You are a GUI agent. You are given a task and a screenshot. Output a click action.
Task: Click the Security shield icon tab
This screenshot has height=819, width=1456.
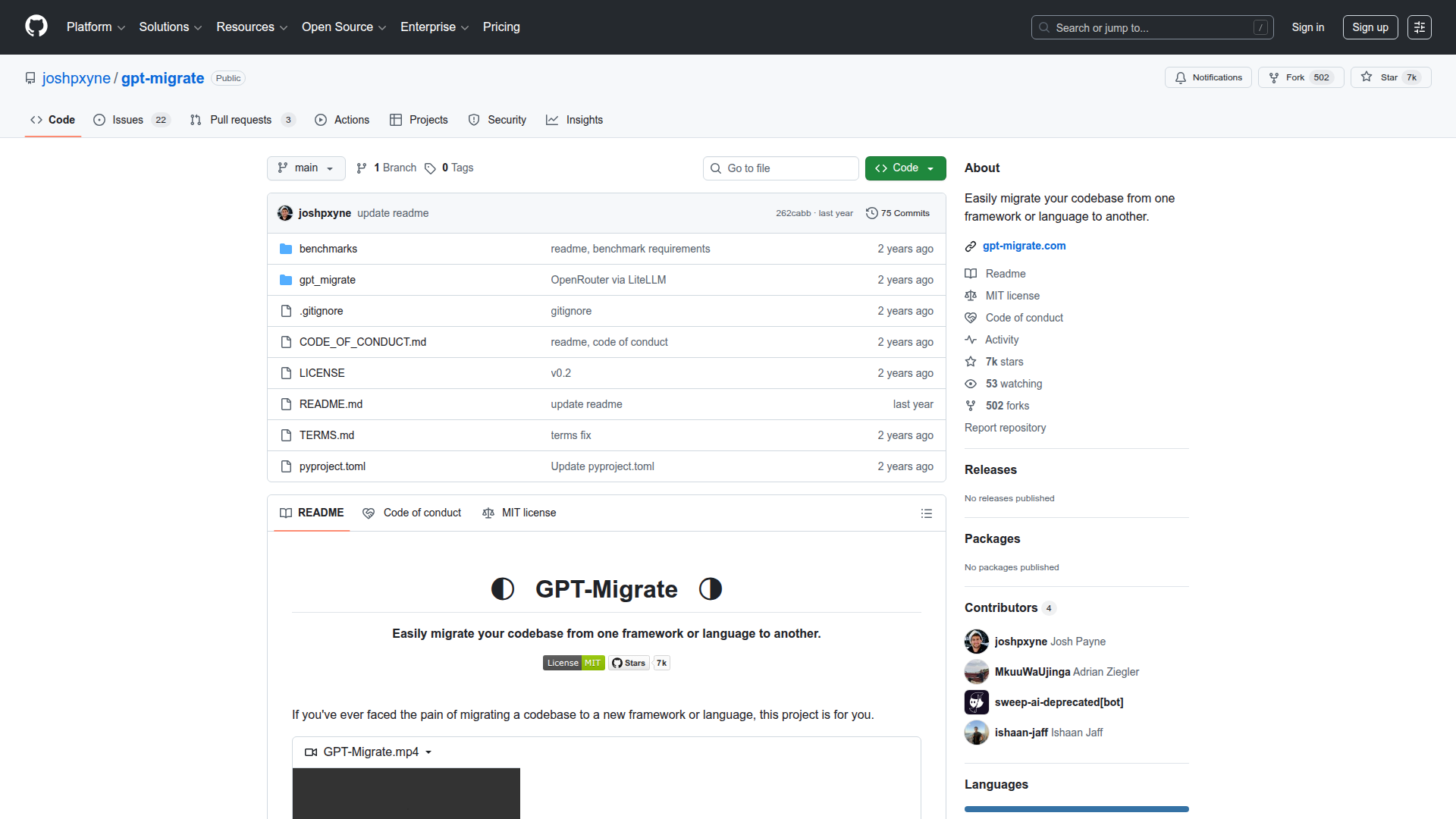[x=474, y=120]
